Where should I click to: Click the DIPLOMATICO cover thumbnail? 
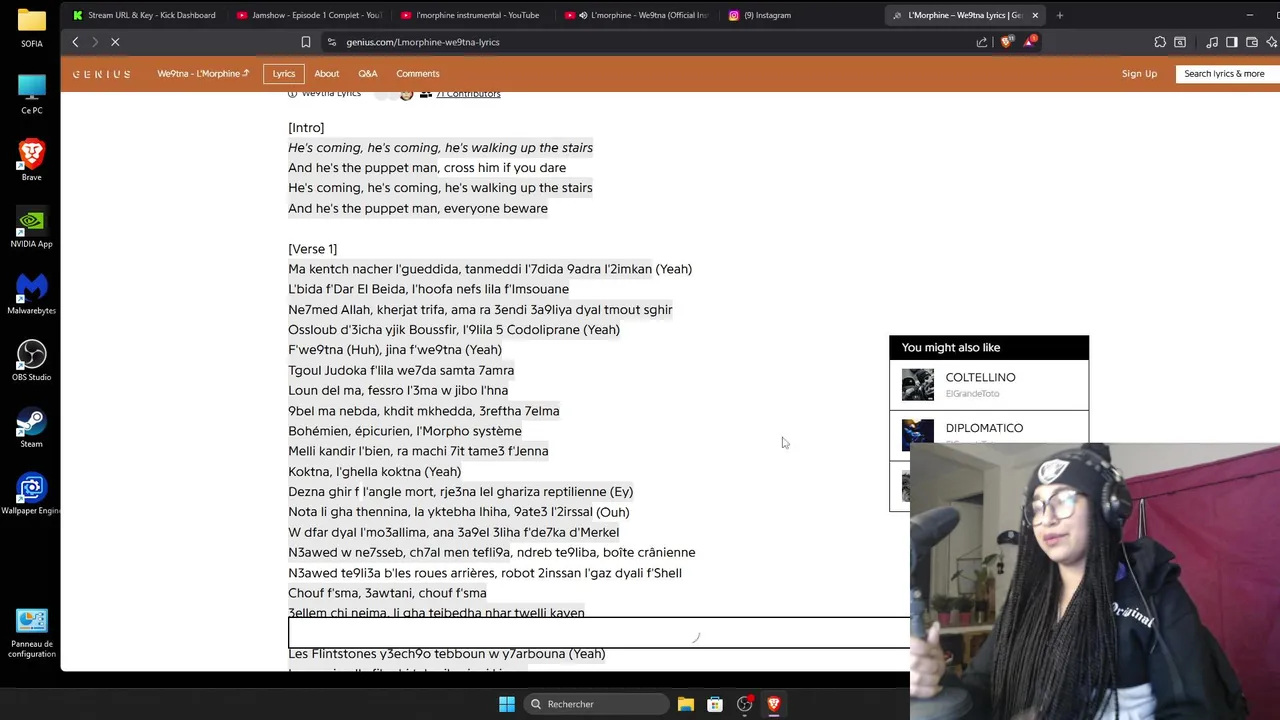[x=917, y=433]
